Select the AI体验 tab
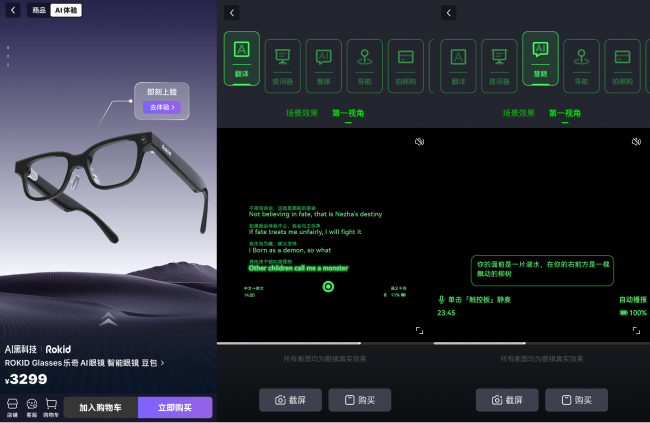This screenshot has width=650, height=423. point(66,10)
